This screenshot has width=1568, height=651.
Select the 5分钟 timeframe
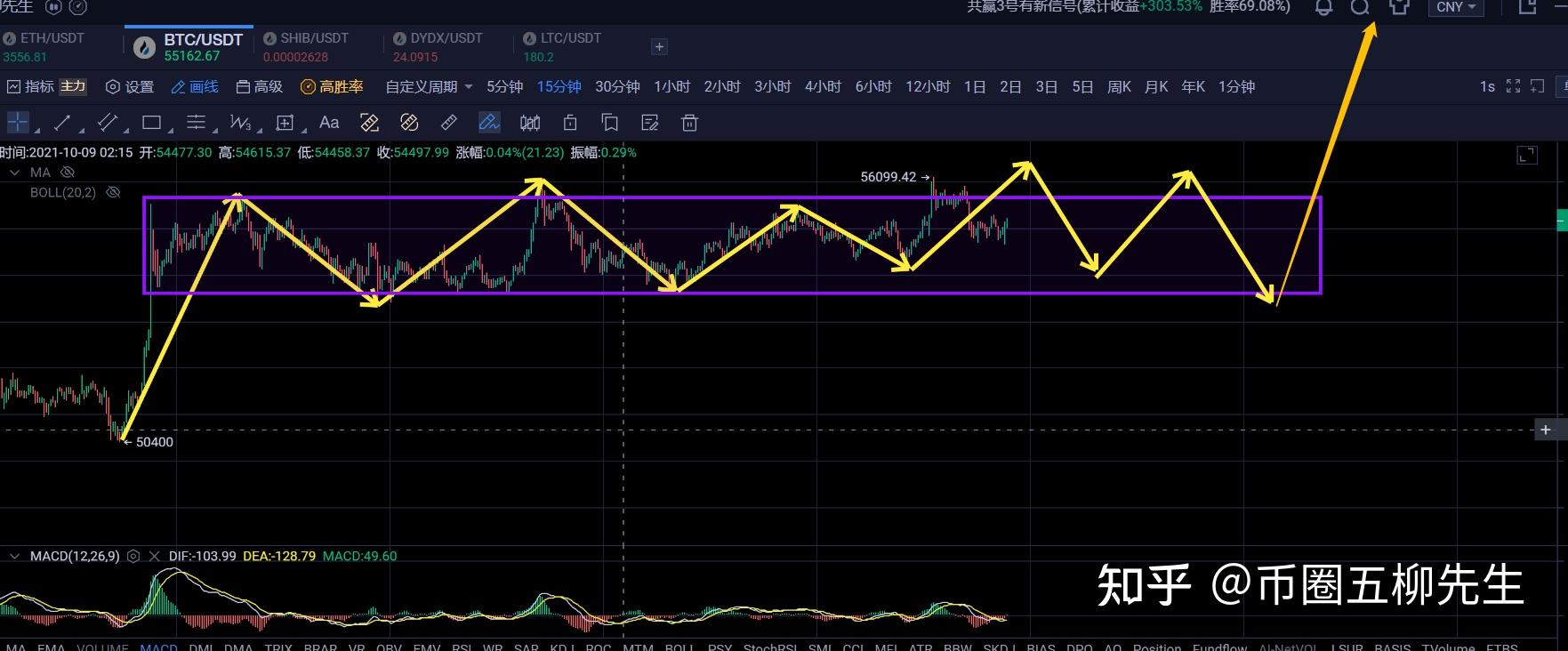[x=504, y=86]
